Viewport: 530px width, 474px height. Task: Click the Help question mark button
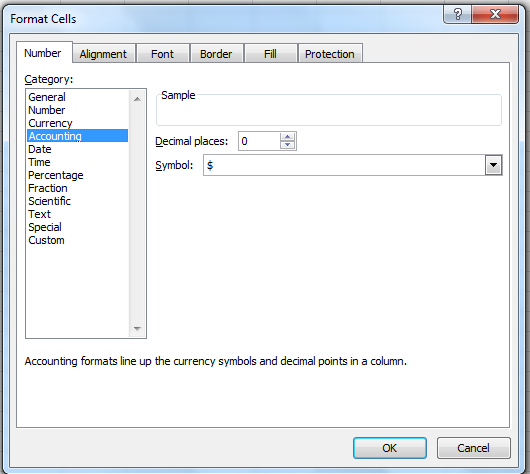coord(457,14)
